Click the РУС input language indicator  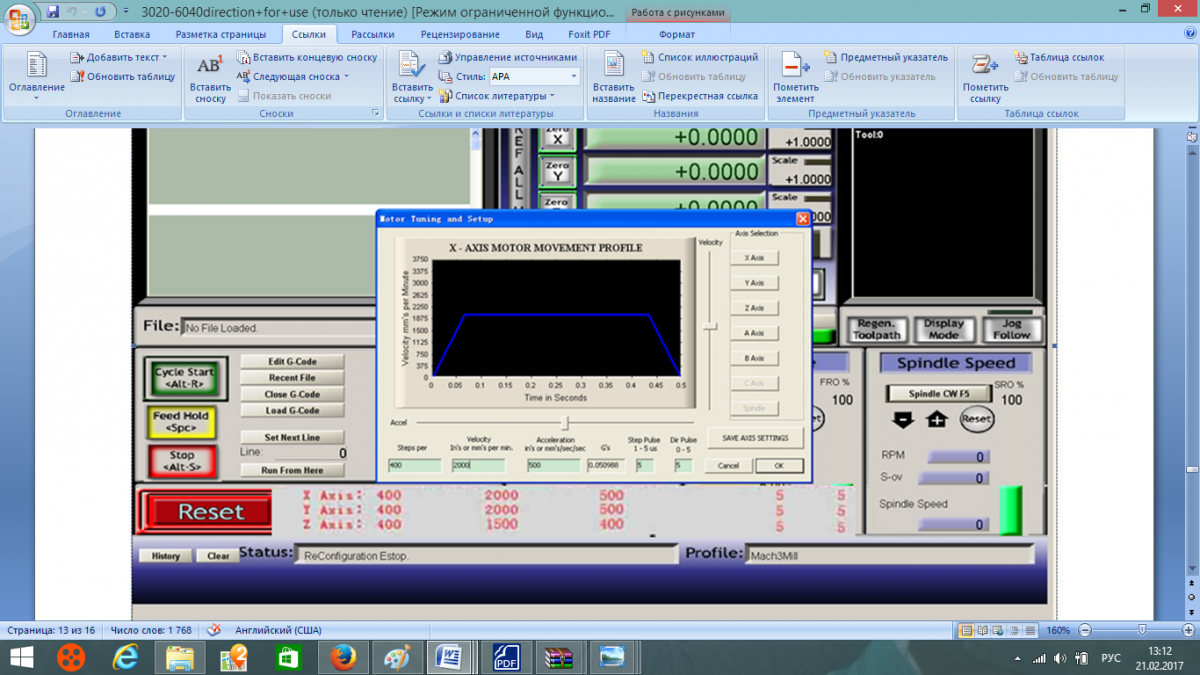[x=1110, y=658]
